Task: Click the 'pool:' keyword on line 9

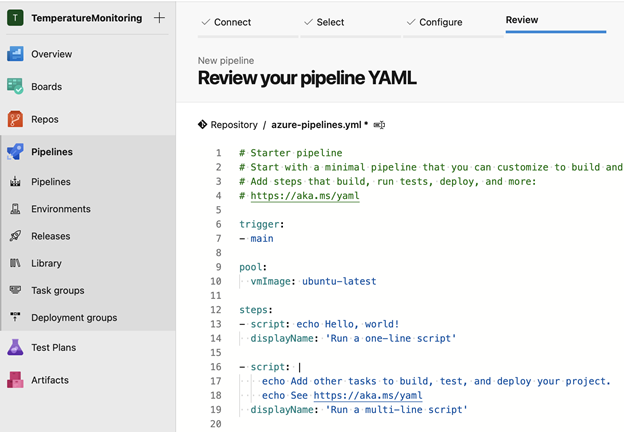Action: coord(253,267)
